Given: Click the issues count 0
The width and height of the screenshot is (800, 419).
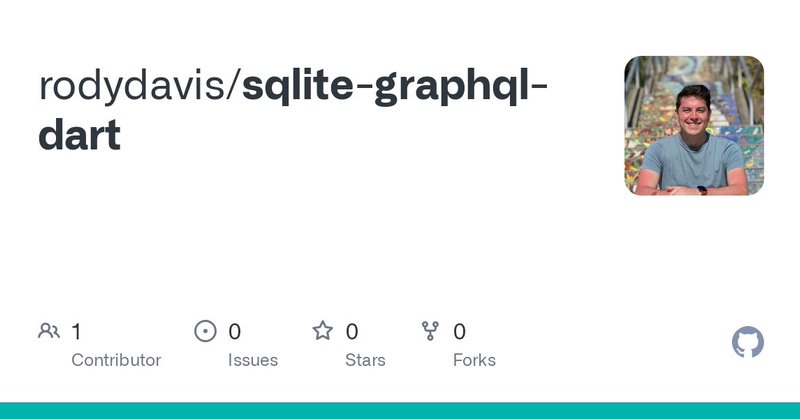Looking at the screenshot, I should tap(235, 332).
